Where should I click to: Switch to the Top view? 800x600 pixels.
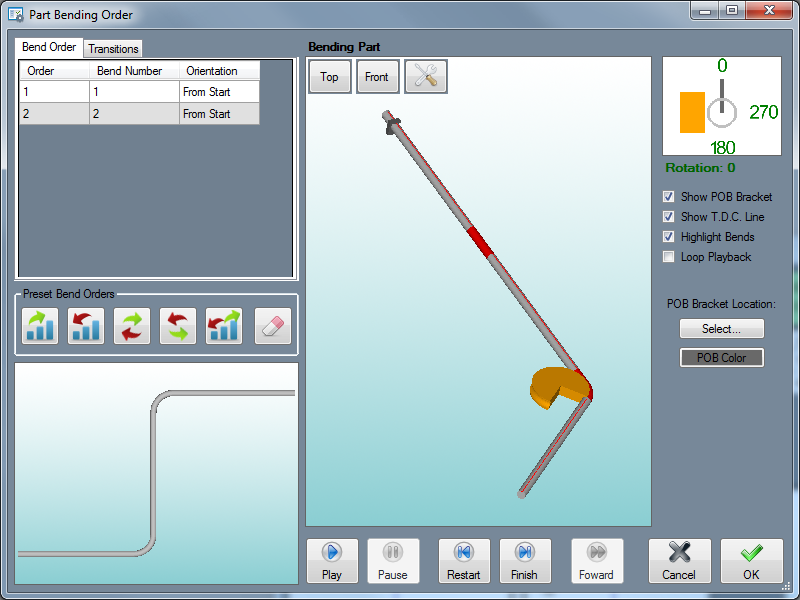[x=329, y=77]
